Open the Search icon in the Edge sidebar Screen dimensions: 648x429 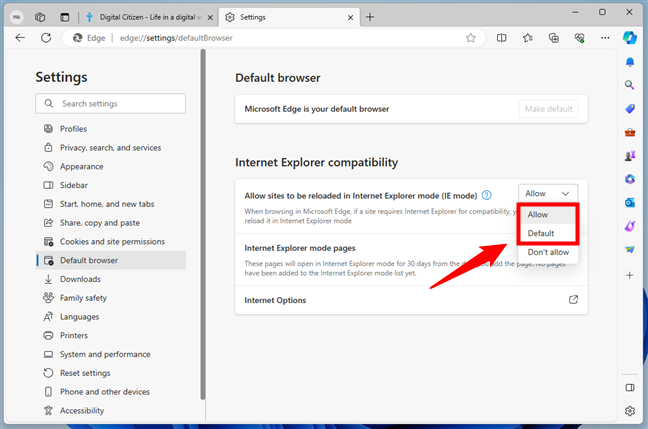point(629,85)
